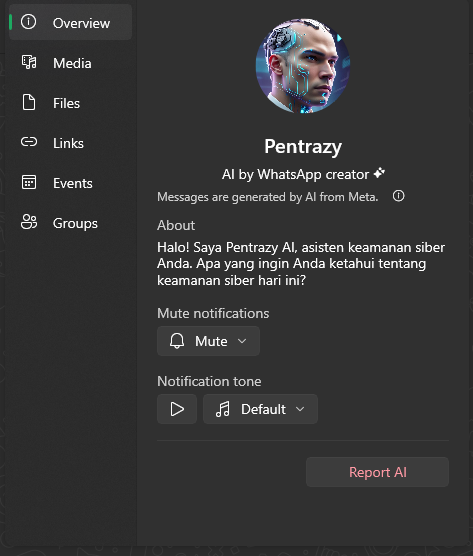Click the Files document icon
Viewport: 473px width, 556px height.
point(29,102)
